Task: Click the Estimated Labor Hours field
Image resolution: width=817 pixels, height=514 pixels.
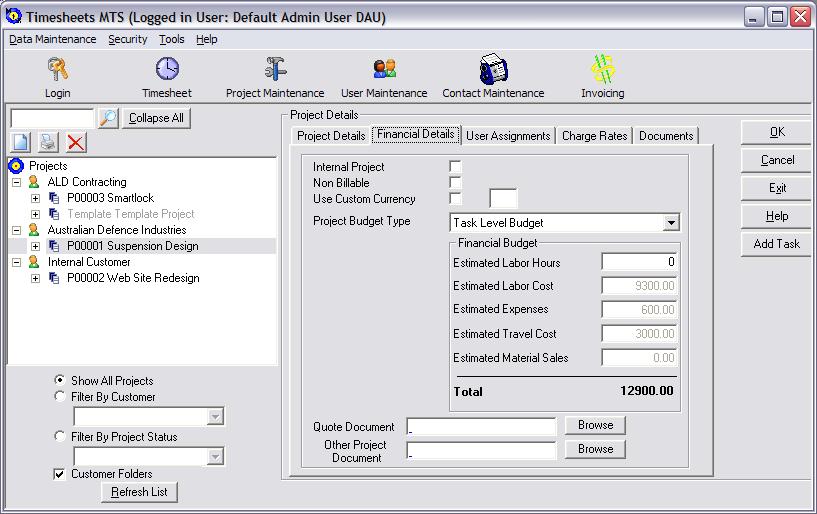Action: tap(639, 262)
